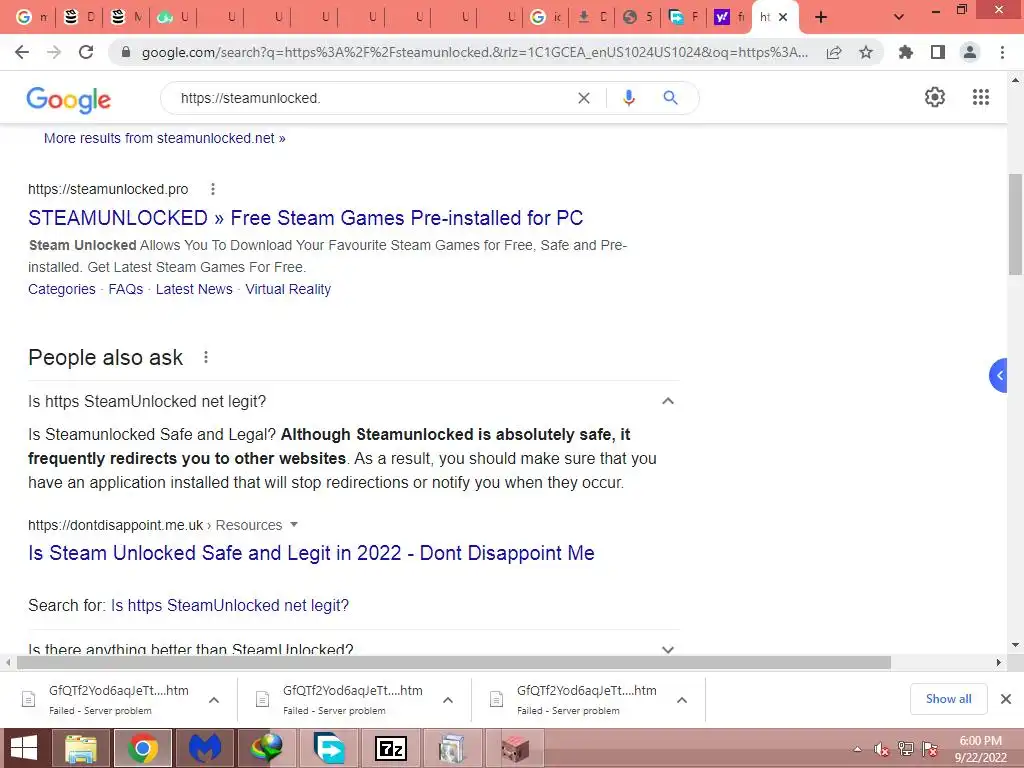Viewport: 1024px width, 768px height.
Task: Open options for second failed download
Action: click(447, 700)
